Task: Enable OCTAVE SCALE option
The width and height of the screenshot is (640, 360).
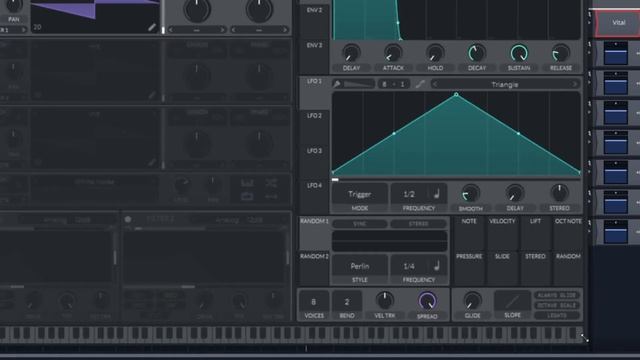Action: 556,305
